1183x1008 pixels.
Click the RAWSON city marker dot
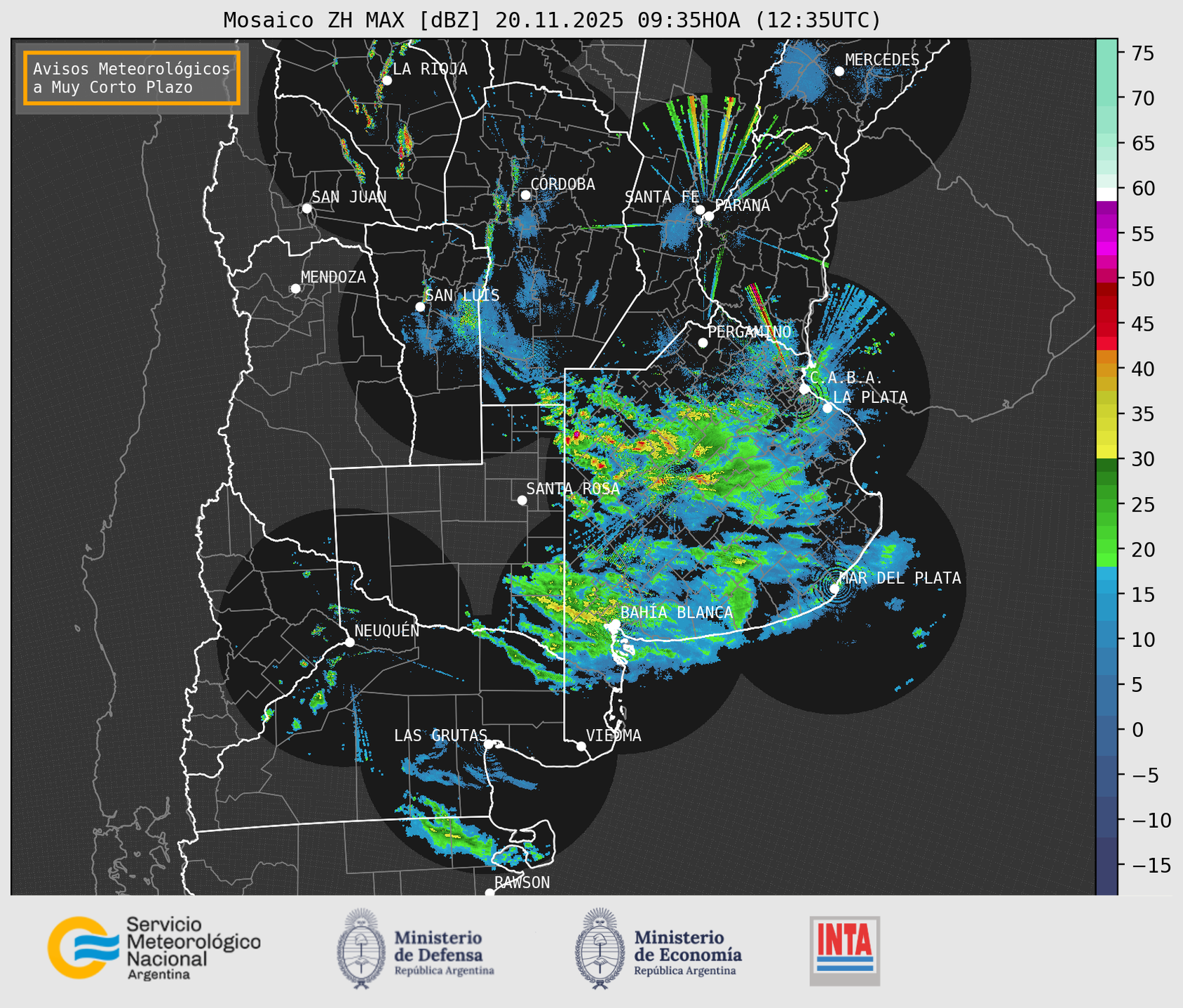point(489,893)
